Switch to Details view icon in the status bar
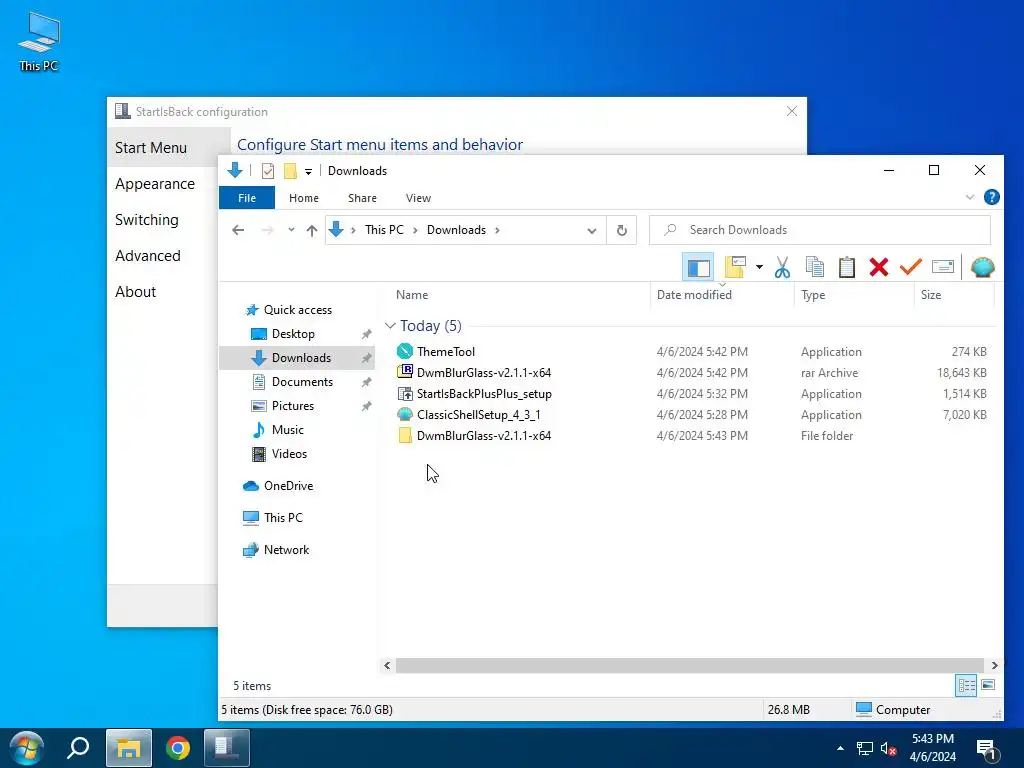Image resolution: width=1024 pixels, height=768 pixels. point(966,685)
